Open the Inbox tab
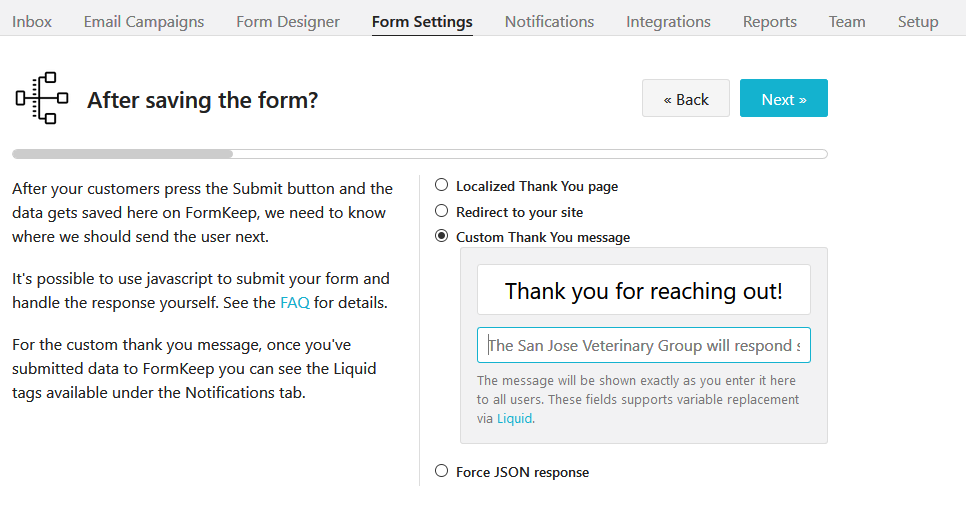 coord(32,21)
